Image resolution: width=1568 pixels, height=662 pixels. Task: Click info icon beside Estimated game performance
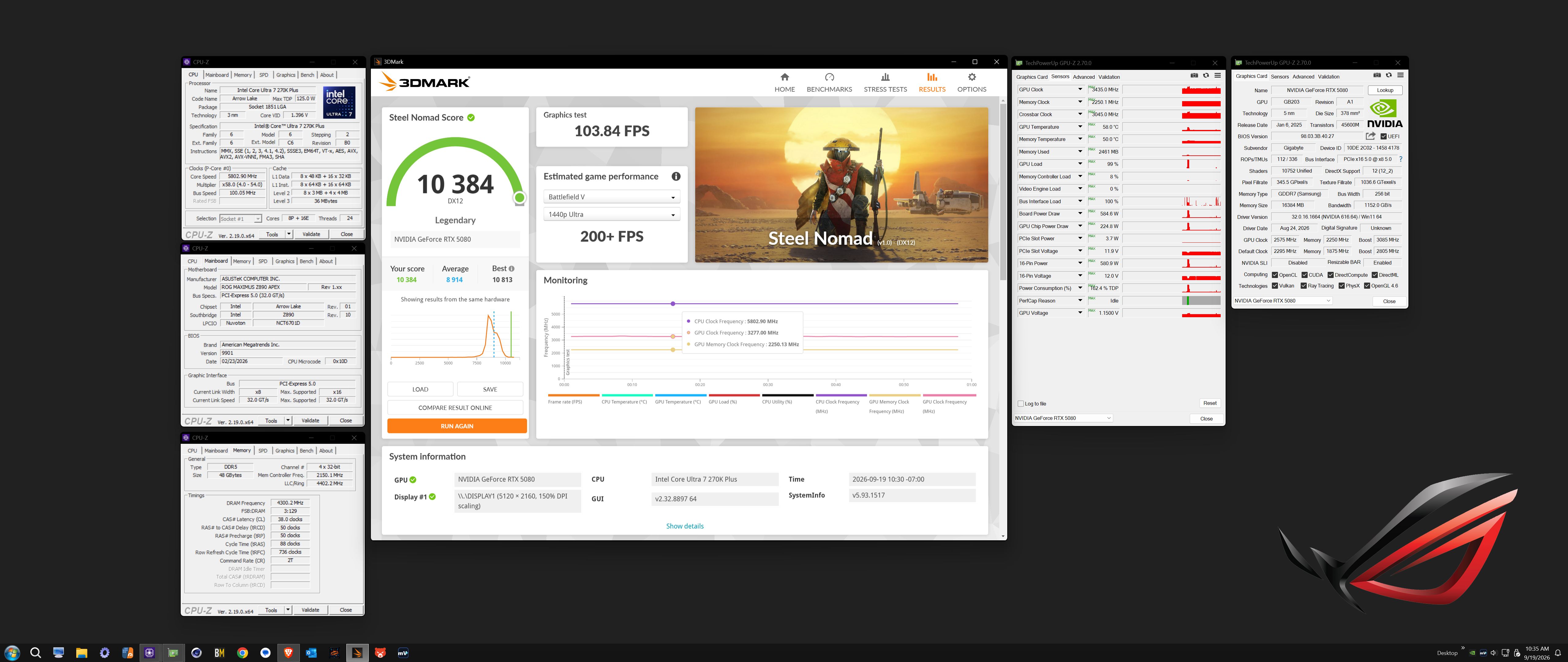(676, 177)
